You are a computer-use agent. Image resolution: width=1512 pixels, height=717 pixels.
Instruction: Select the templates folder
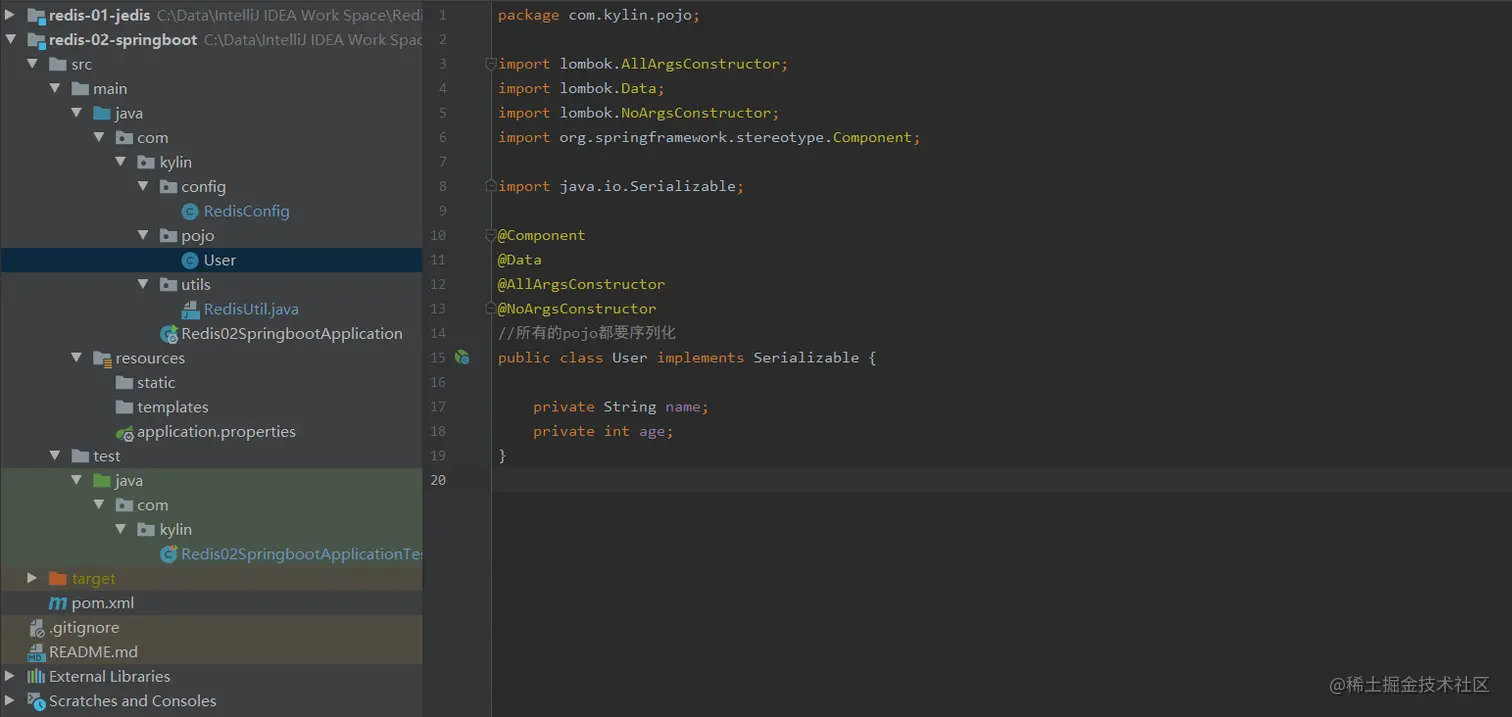point(173,407)
